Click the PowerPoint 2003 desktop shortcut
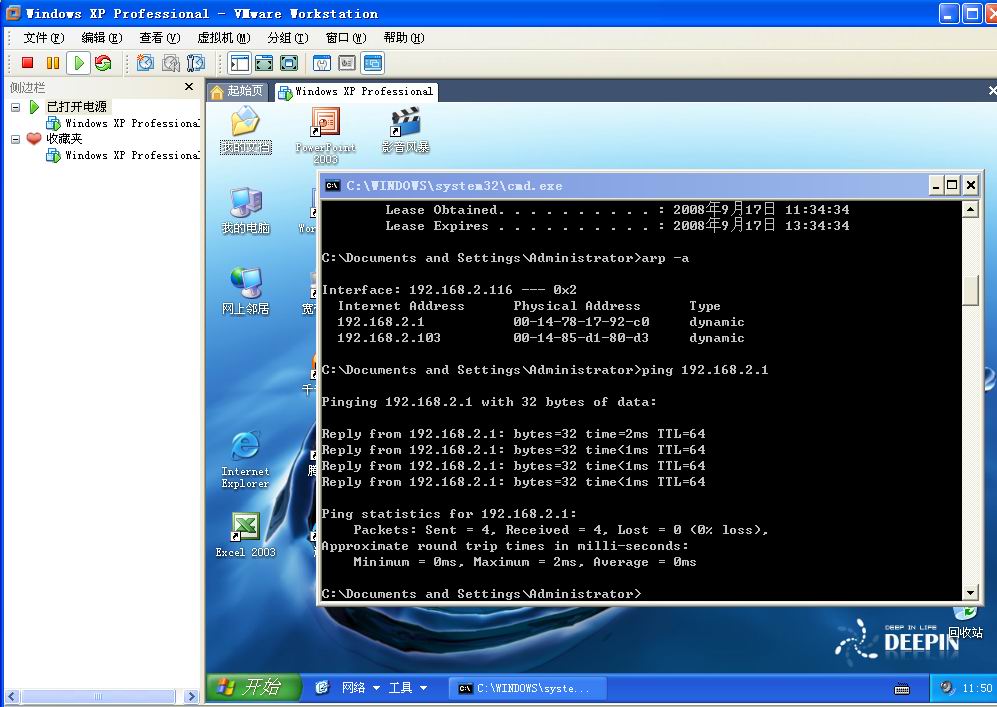 pos(326,135)
